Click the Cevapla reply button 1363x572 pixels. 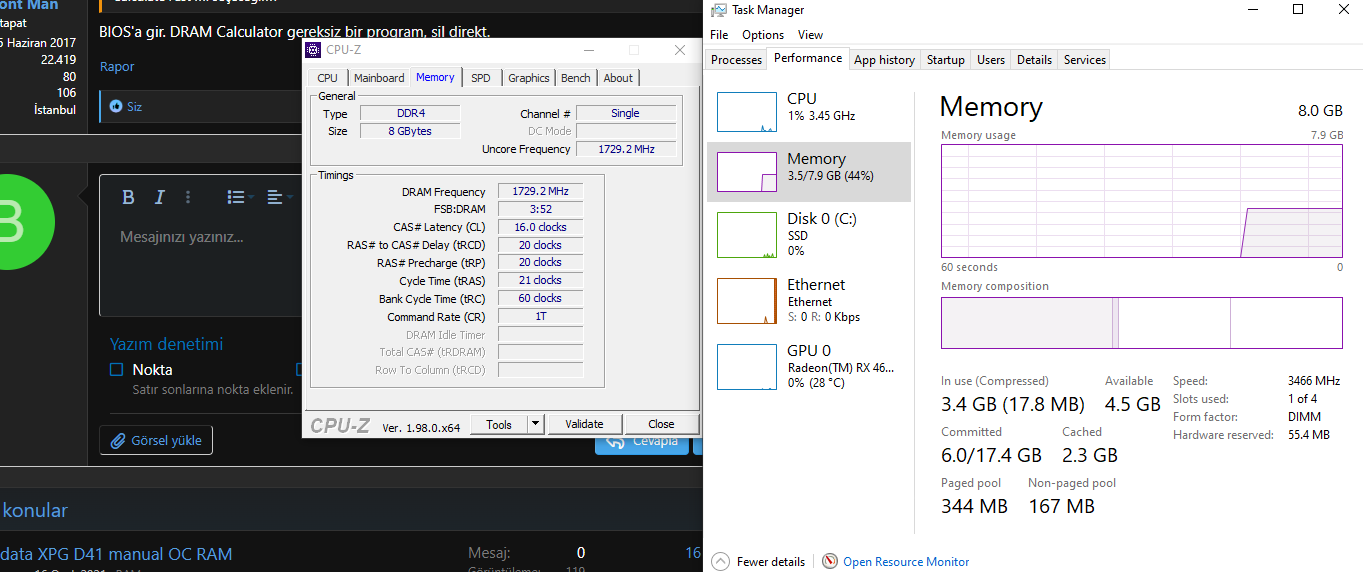pos(642,441)
